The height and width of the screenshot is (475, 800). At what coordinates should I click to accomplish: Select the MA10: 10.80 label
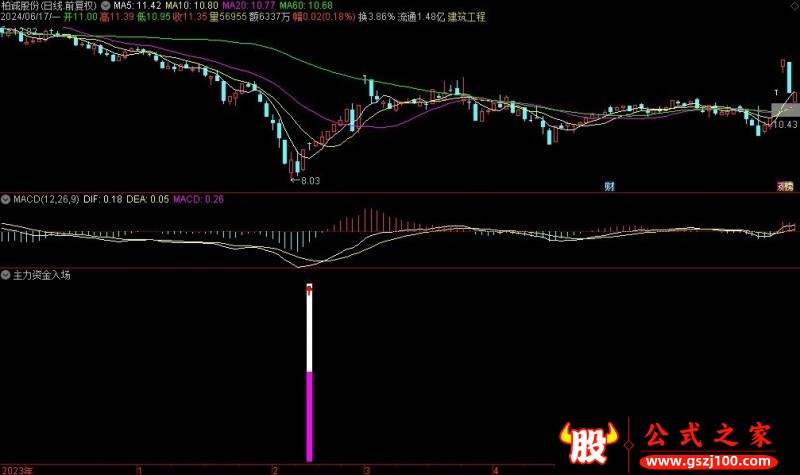(192, 6)
